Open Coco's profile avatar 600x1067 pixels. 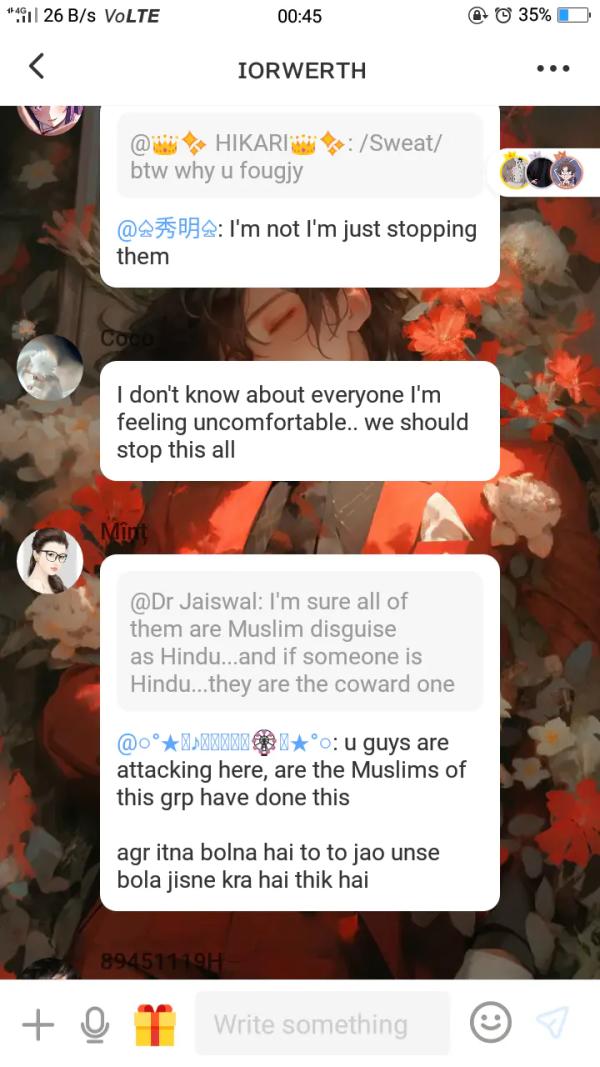click(50, 367)
